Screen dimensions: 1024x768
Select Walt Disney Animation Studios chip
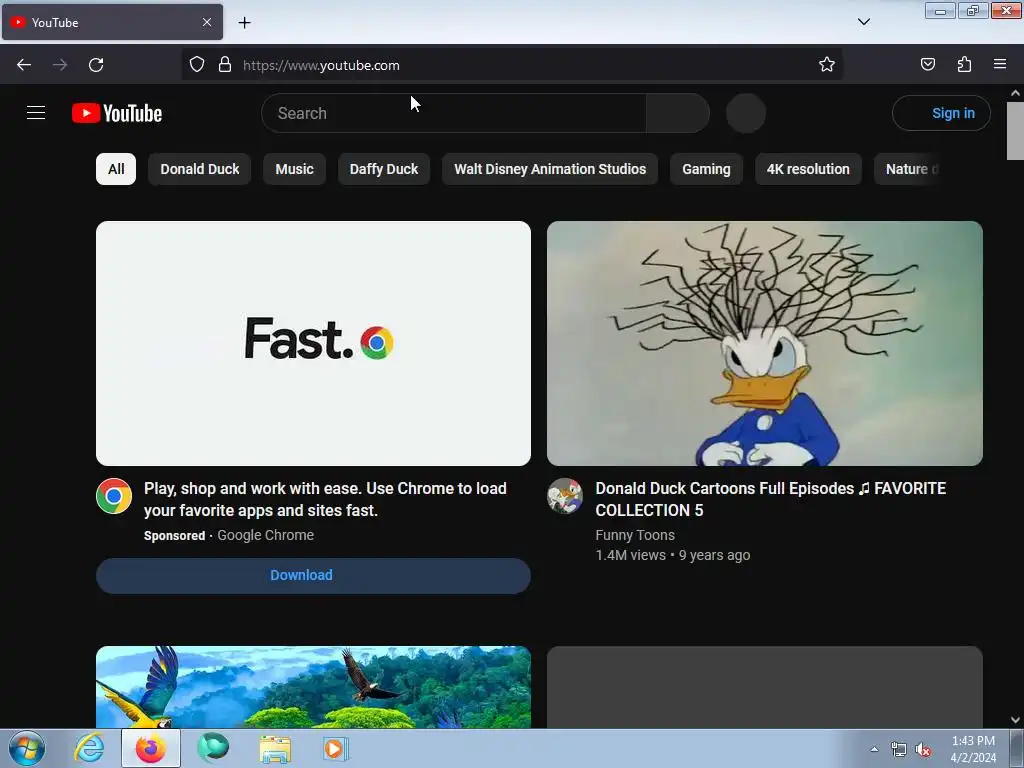(x=550, y=169)
